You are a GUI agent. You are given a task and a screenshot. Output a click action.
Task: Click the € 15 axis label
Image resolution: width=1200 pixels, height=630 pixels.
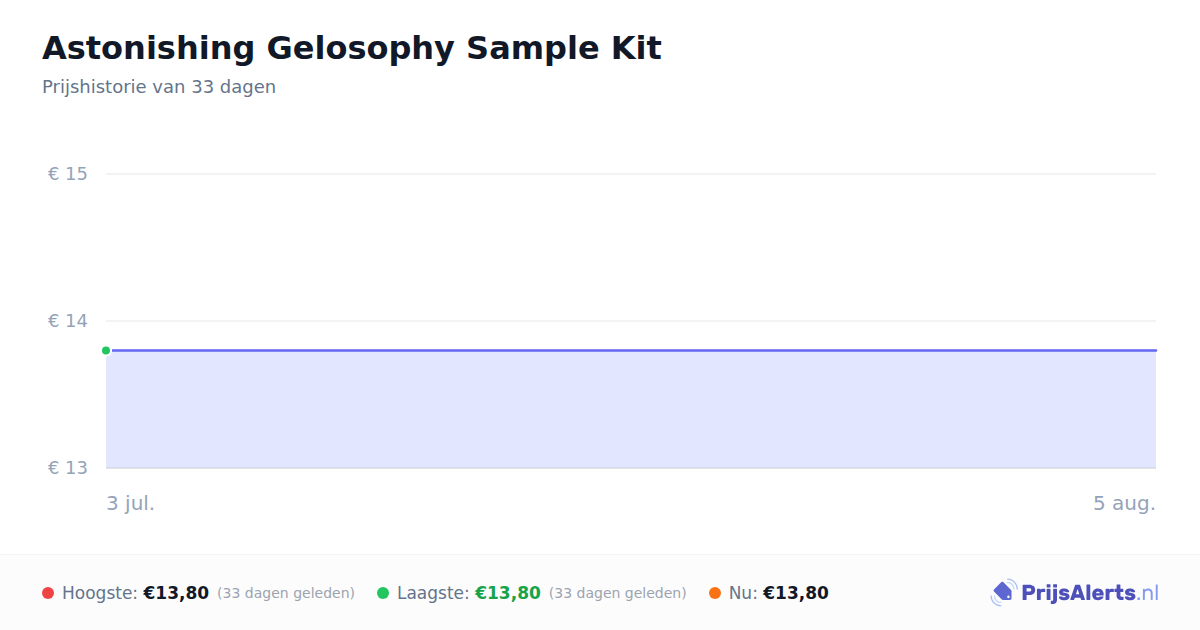pyautogui.click(x=68, y=174)
